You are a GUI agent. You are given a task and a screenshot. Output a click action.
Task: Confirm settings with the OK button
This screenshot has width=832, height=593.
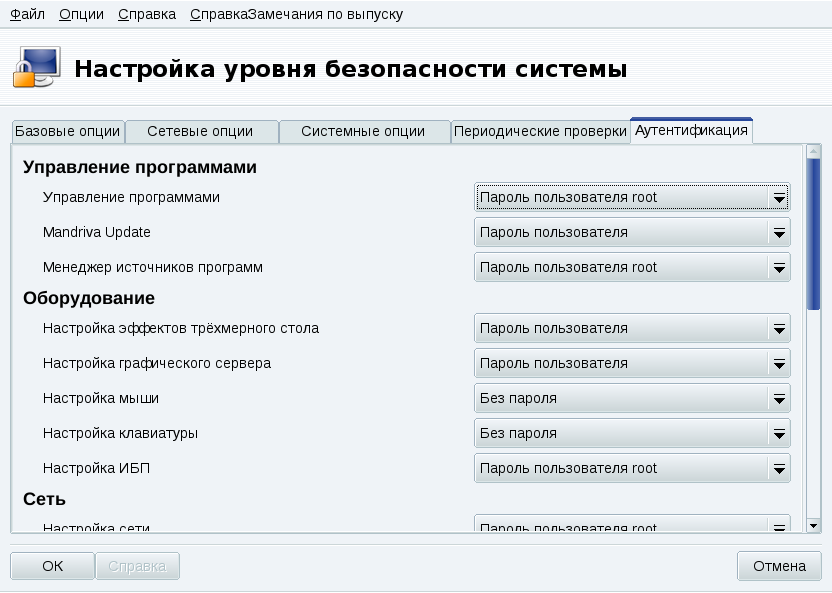[x=52, y=565]
